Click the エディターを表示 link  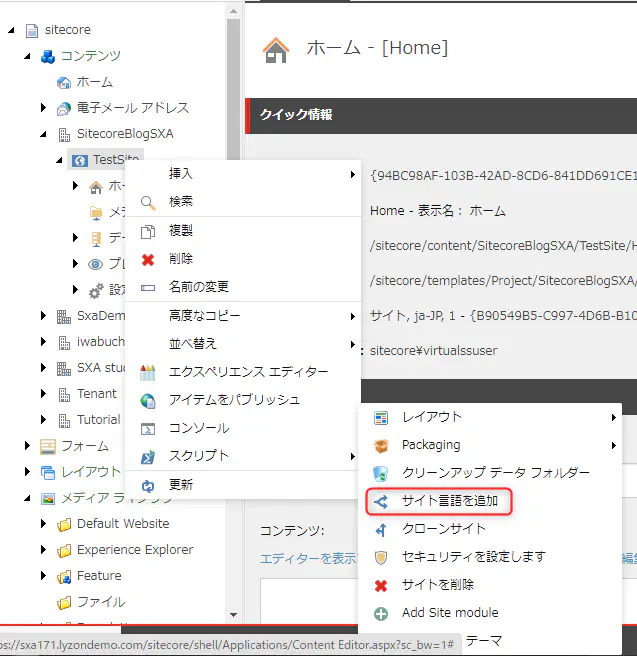pos(308,559)
